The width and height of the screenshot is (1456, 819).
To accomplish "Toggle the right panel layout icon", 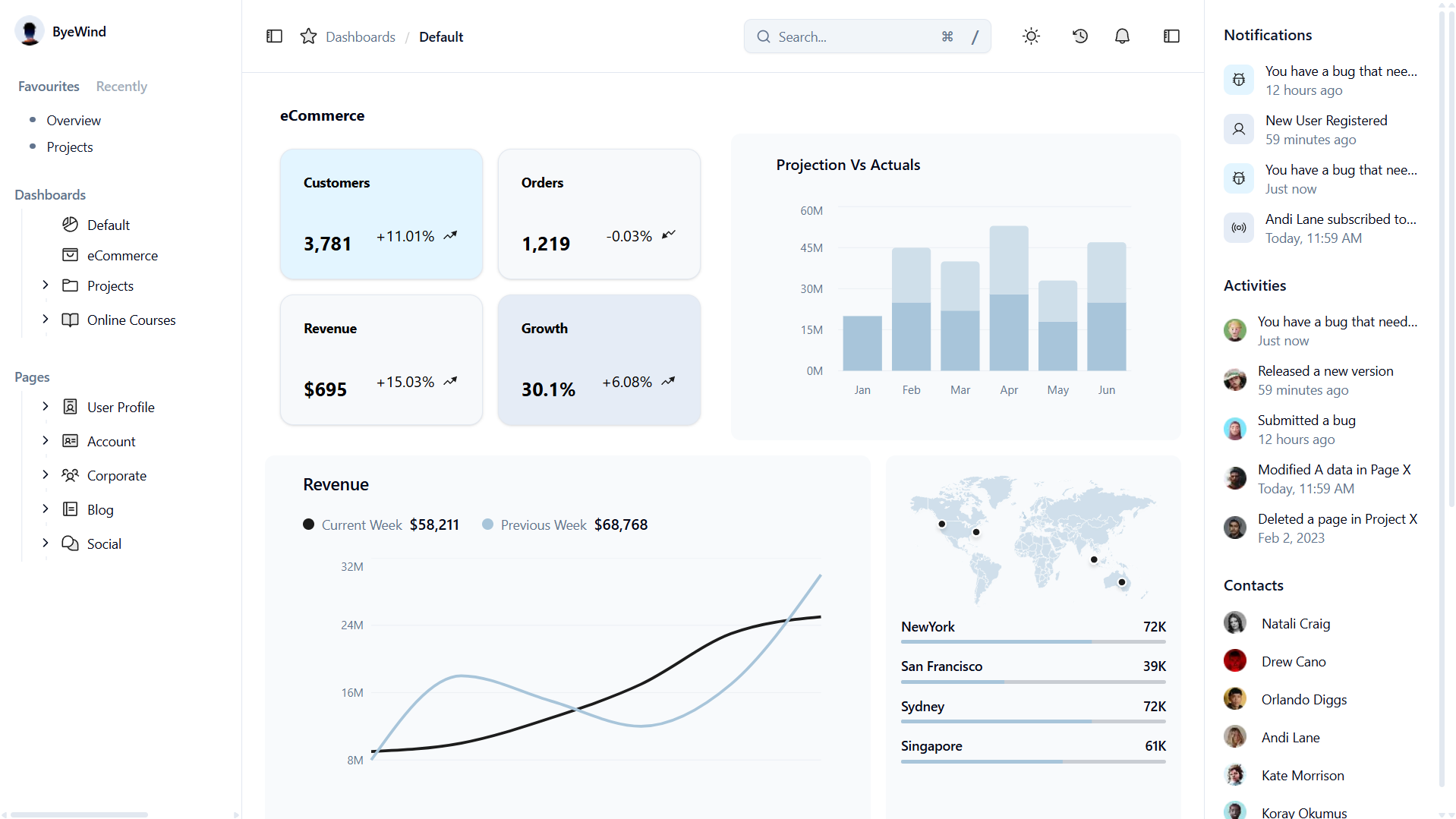I will (x=1171, y=36).
